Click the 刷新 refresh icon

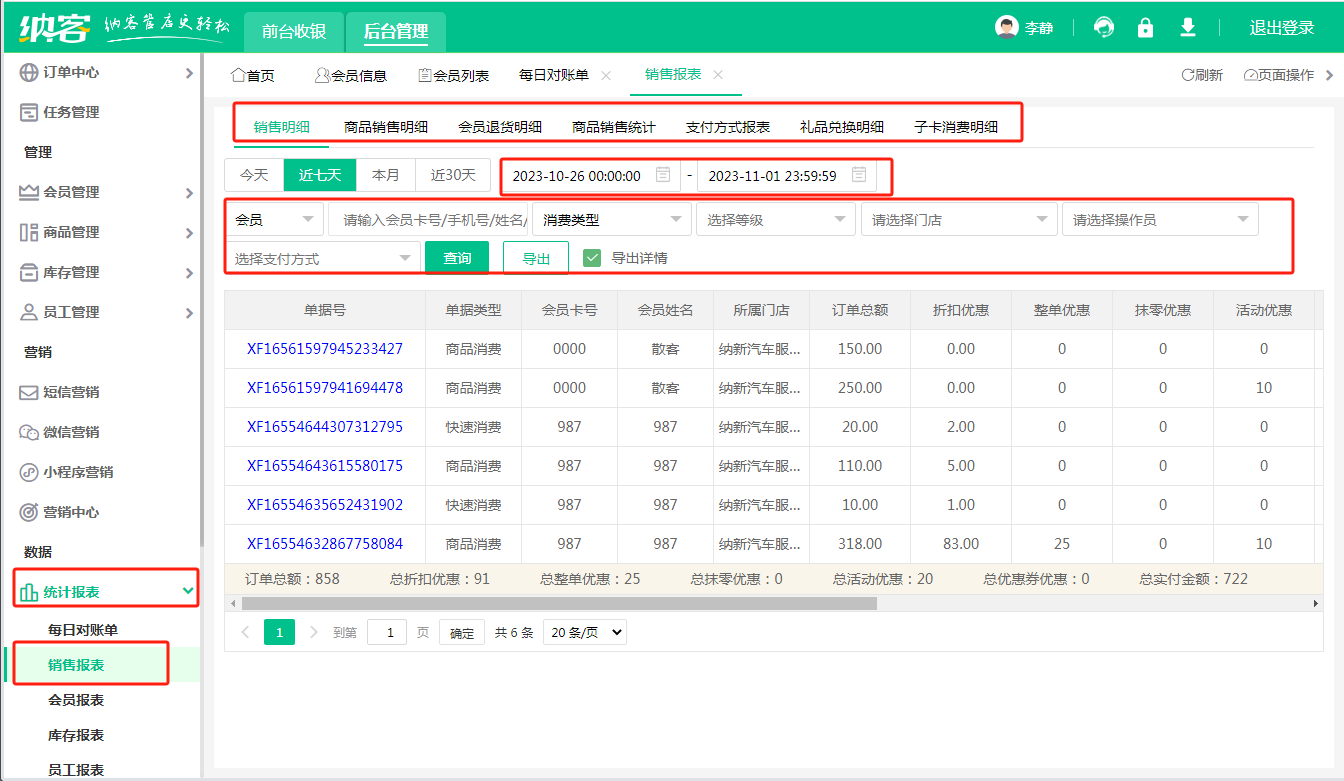pyautogui.click(x=1188, y=75)
